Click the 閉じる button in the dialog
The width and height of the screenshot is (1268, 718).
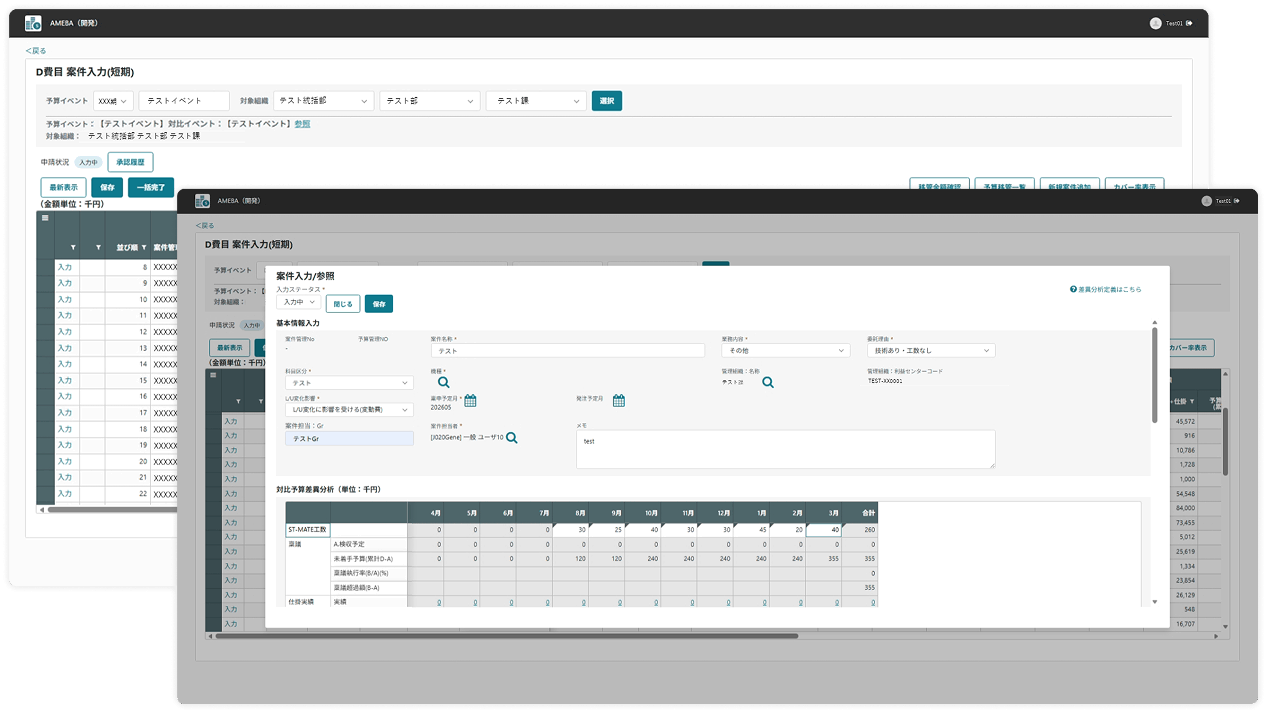click(343, 303)
